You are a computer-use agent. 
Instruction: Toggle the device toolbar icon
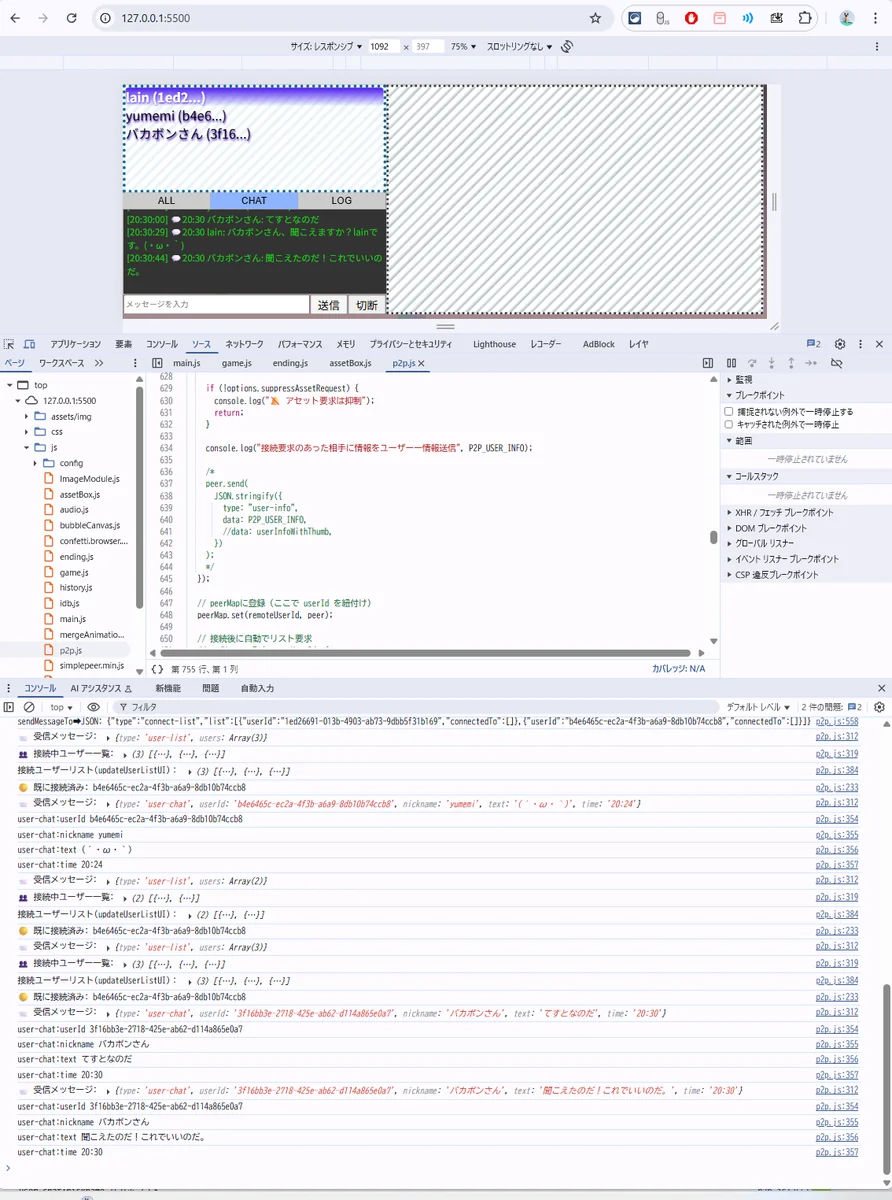[x=30, y=344]
